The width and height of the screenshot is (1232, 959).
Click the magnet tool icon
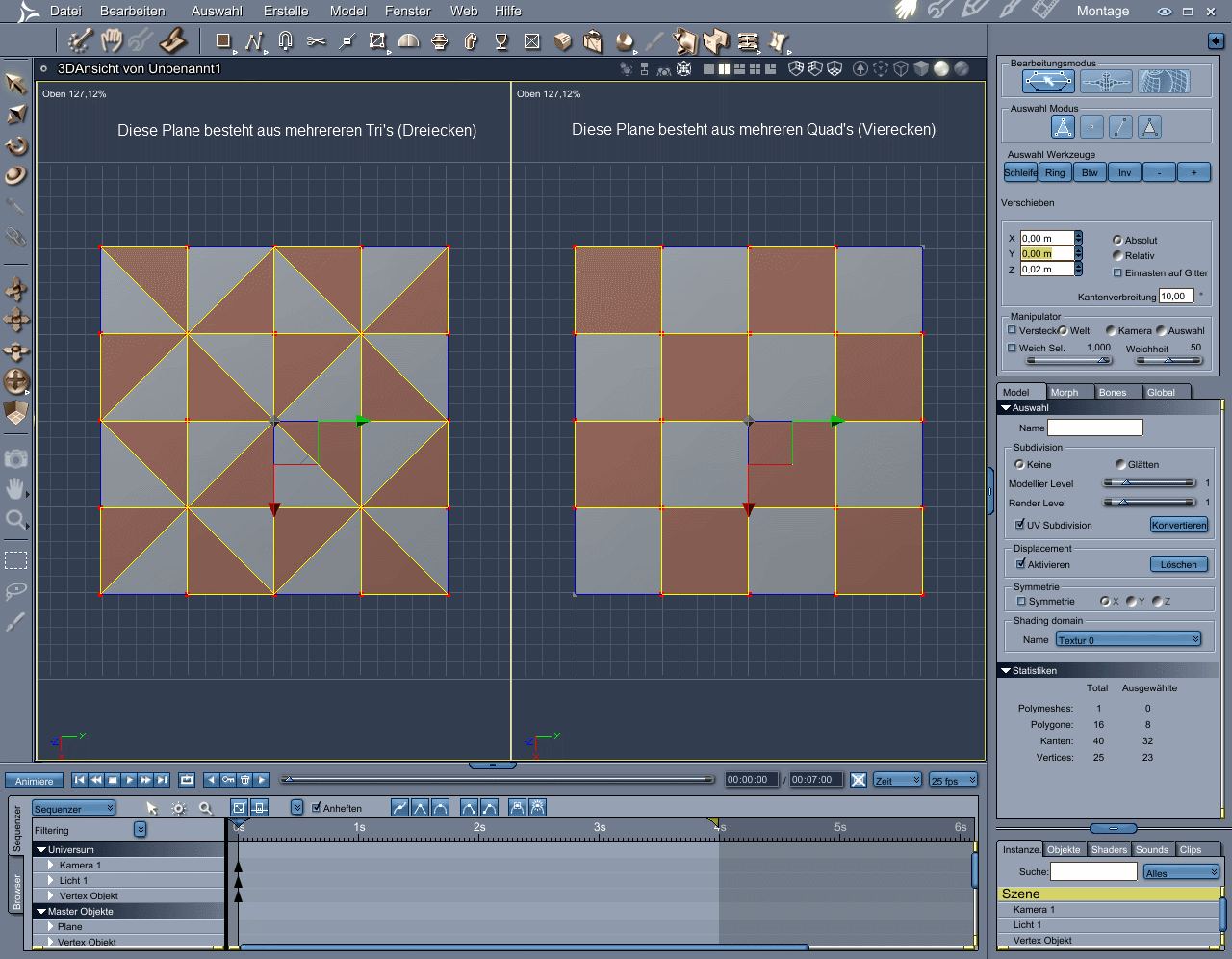(285, 40)
